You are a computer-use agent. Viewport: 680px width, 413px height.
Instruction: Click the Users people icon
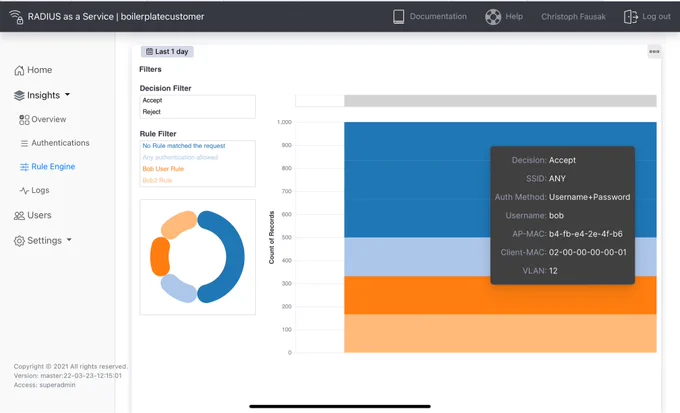pos(19,216)
